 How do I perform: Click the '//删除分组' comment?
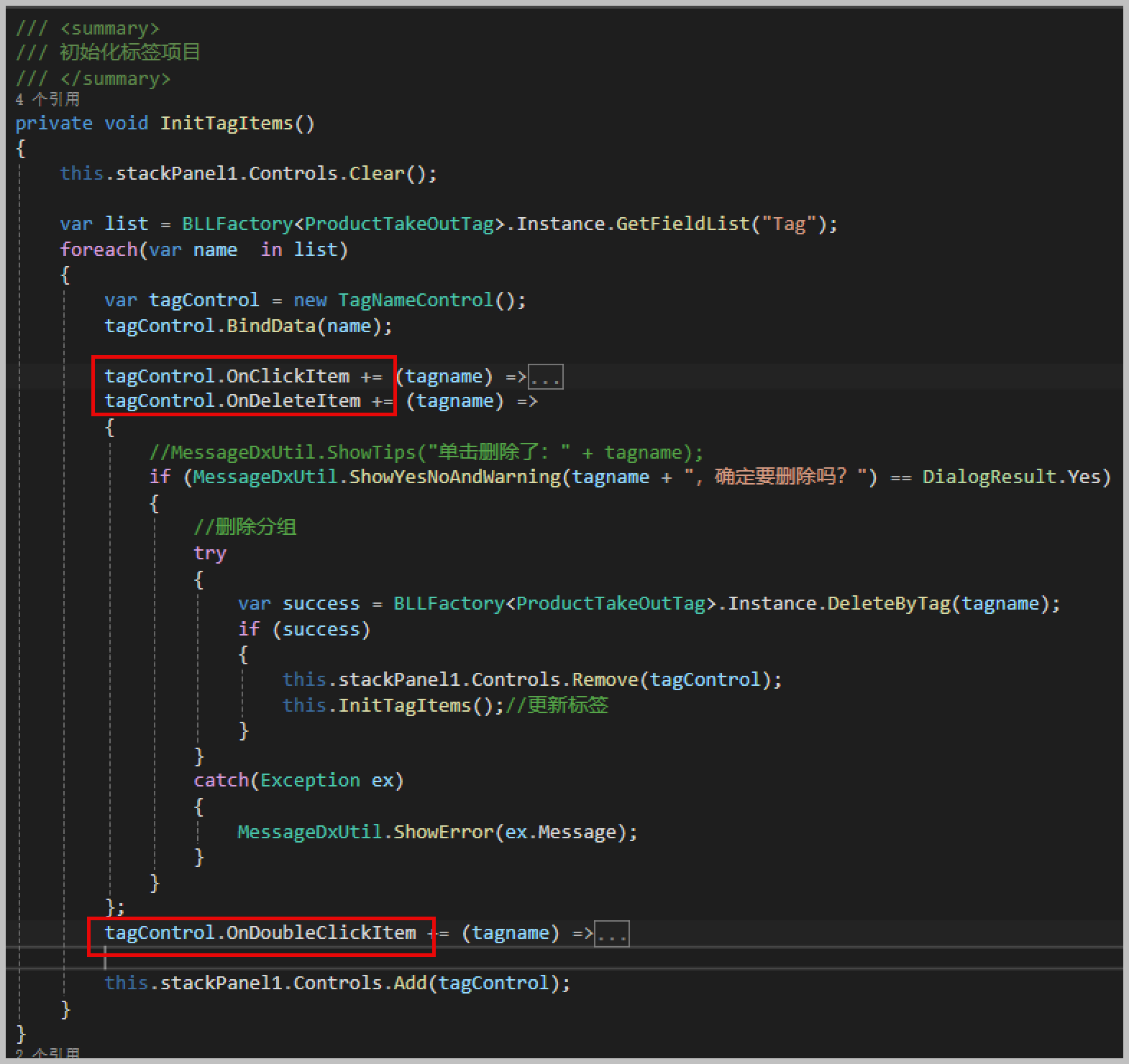245,528
